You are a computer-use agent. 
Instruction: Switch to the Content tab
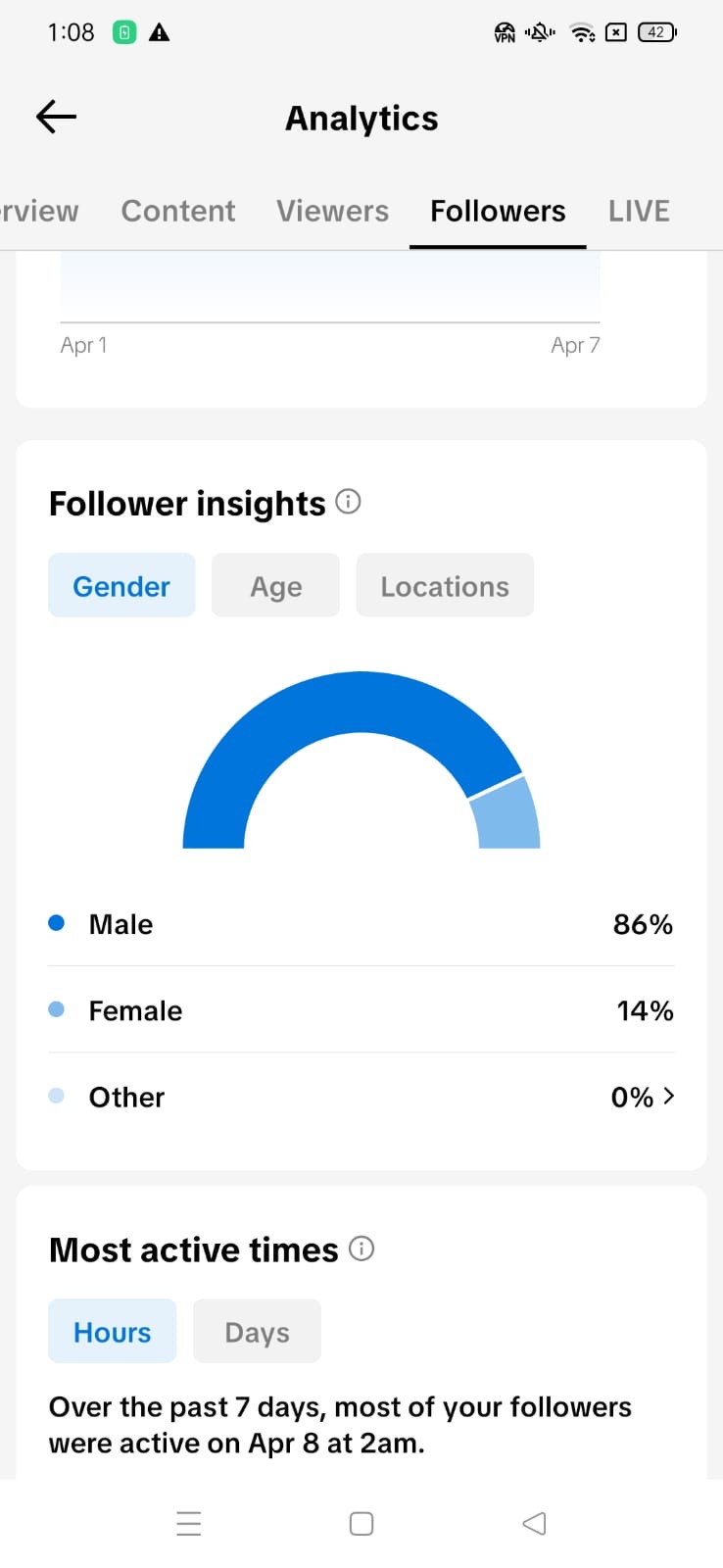(x=177, y=211)
